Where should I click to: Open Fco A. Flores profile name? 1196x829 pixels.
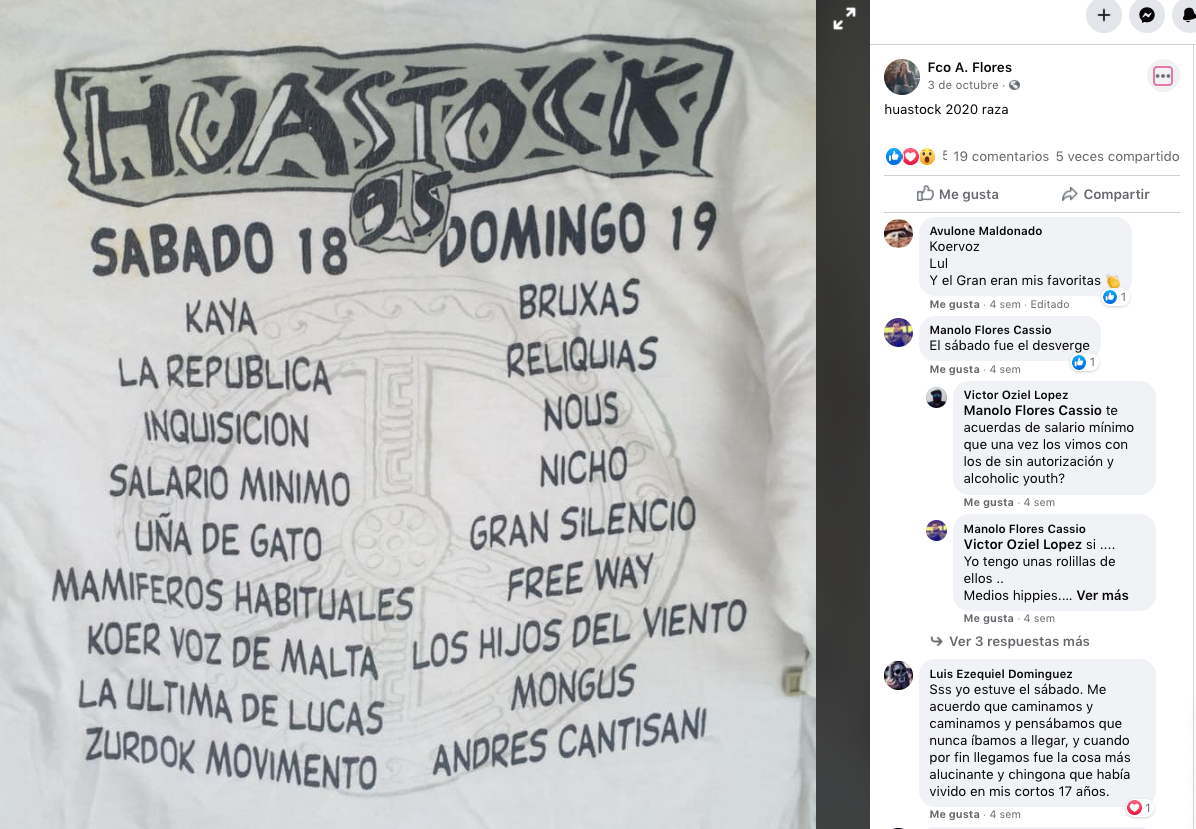pyautogui.click(x=969, y=67)
